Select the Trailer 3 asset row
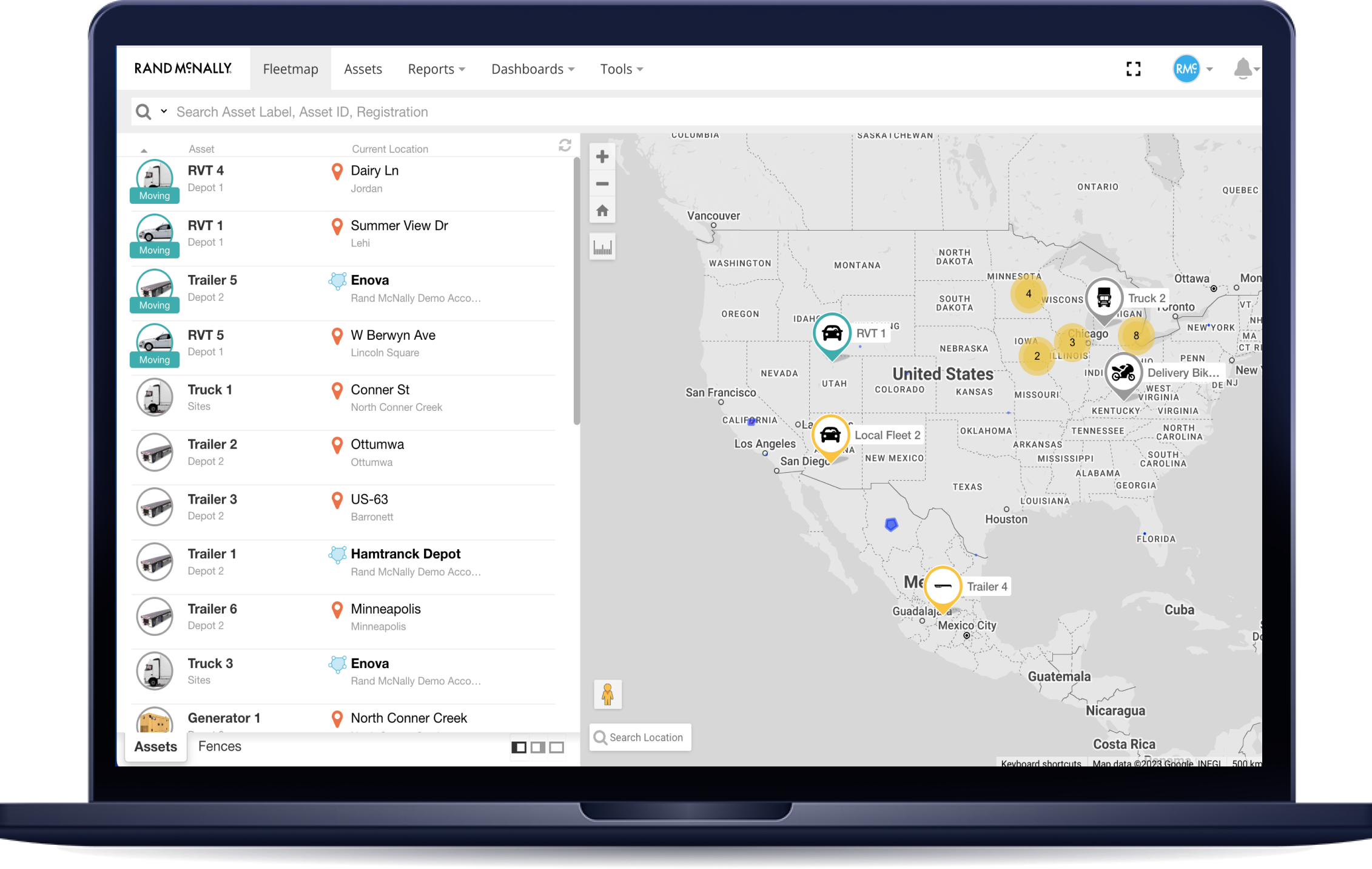Screen dimensions: 1372x869 [x=343, y=512]
